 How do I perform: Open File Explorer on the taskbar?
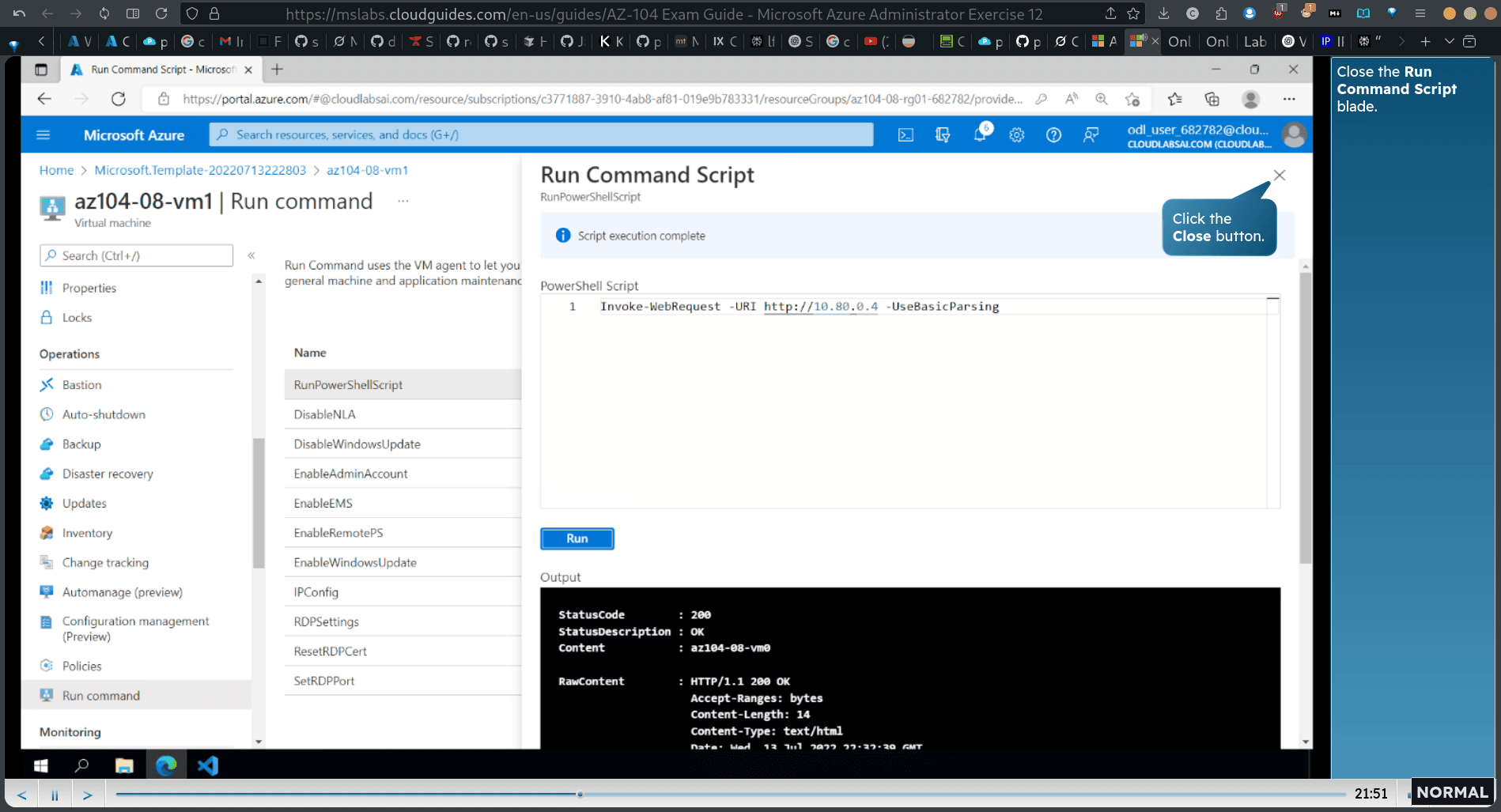coord(124,765)
